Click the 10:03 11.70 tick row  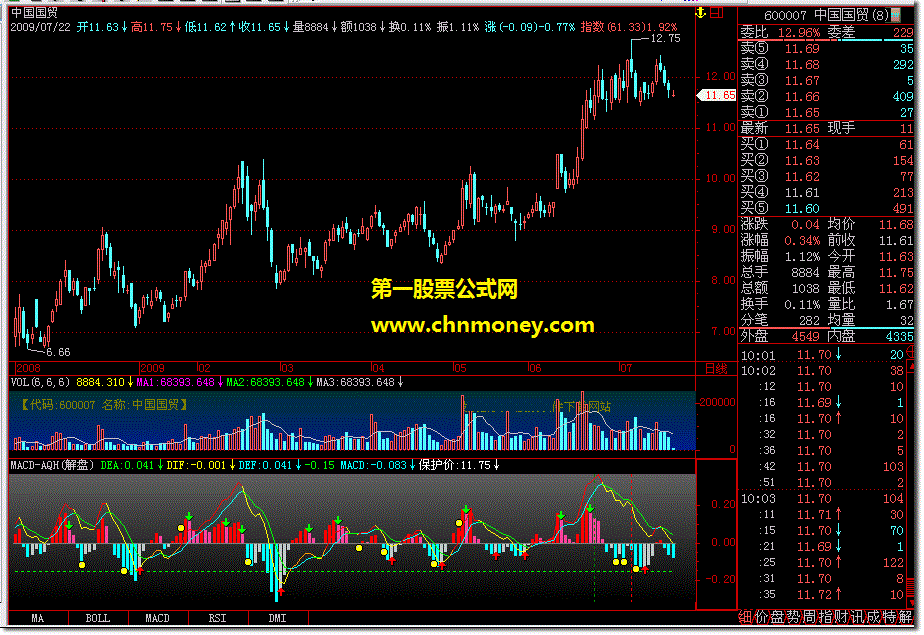click(822, 498)
